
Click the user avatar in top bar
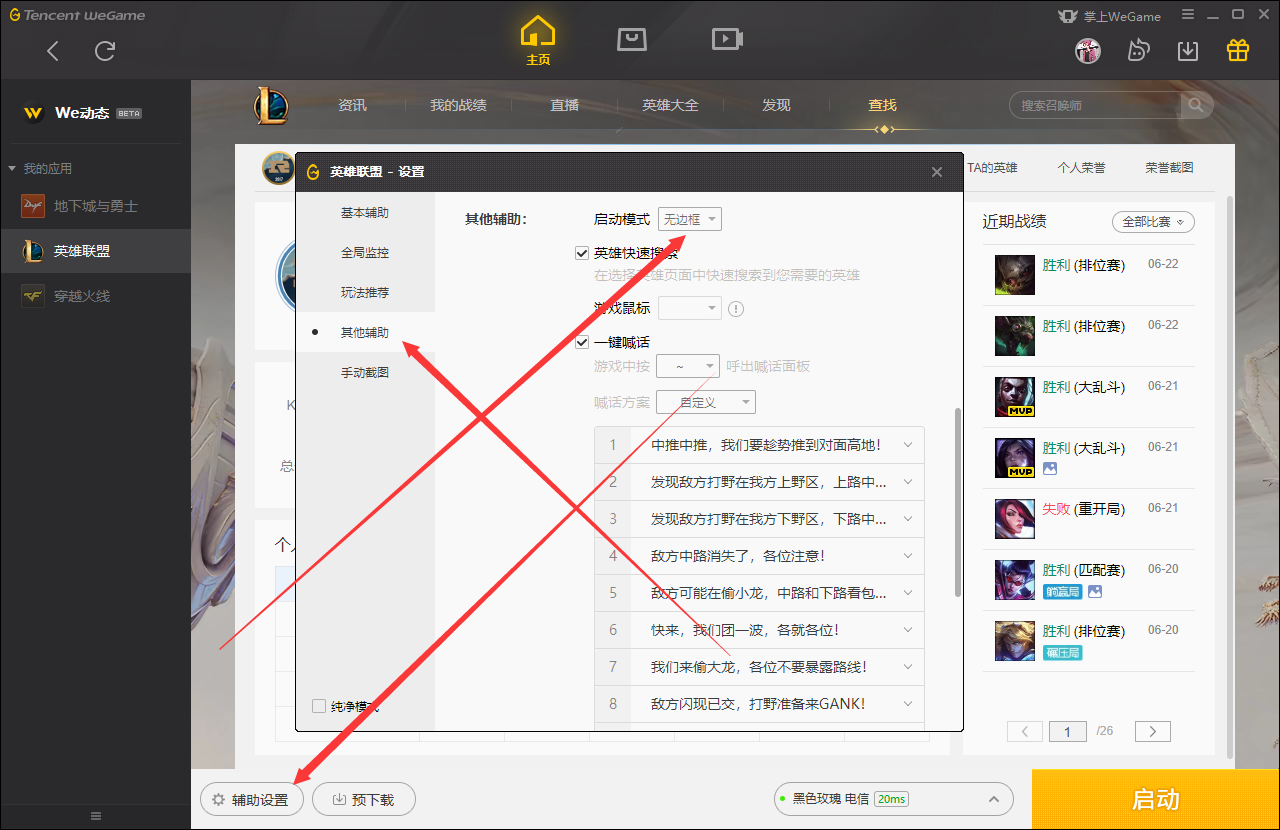(x=1088, y=50)
